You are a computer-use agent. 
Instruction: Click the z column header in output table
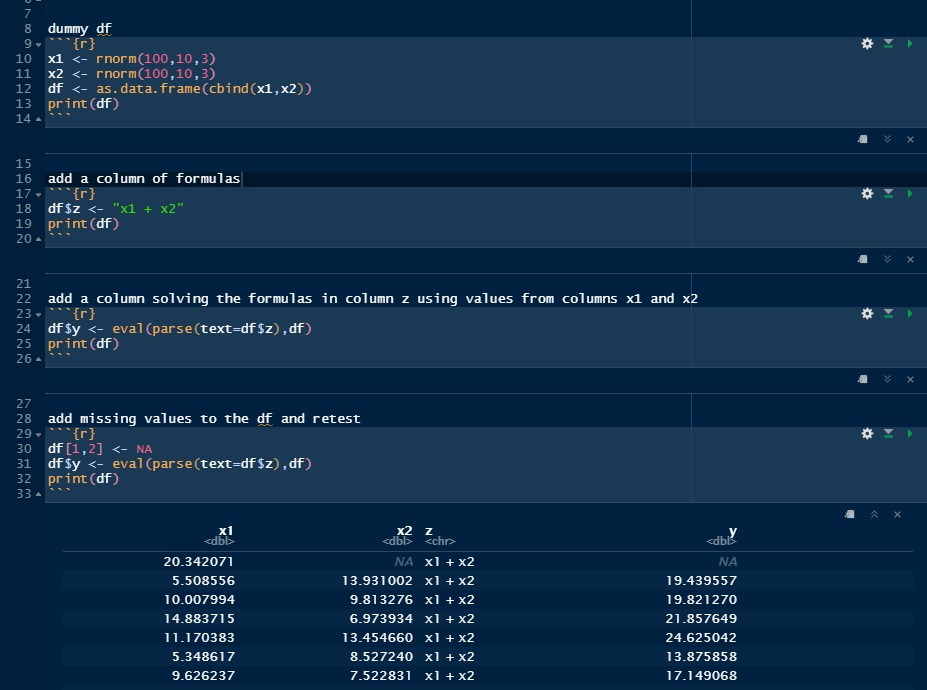440,535
